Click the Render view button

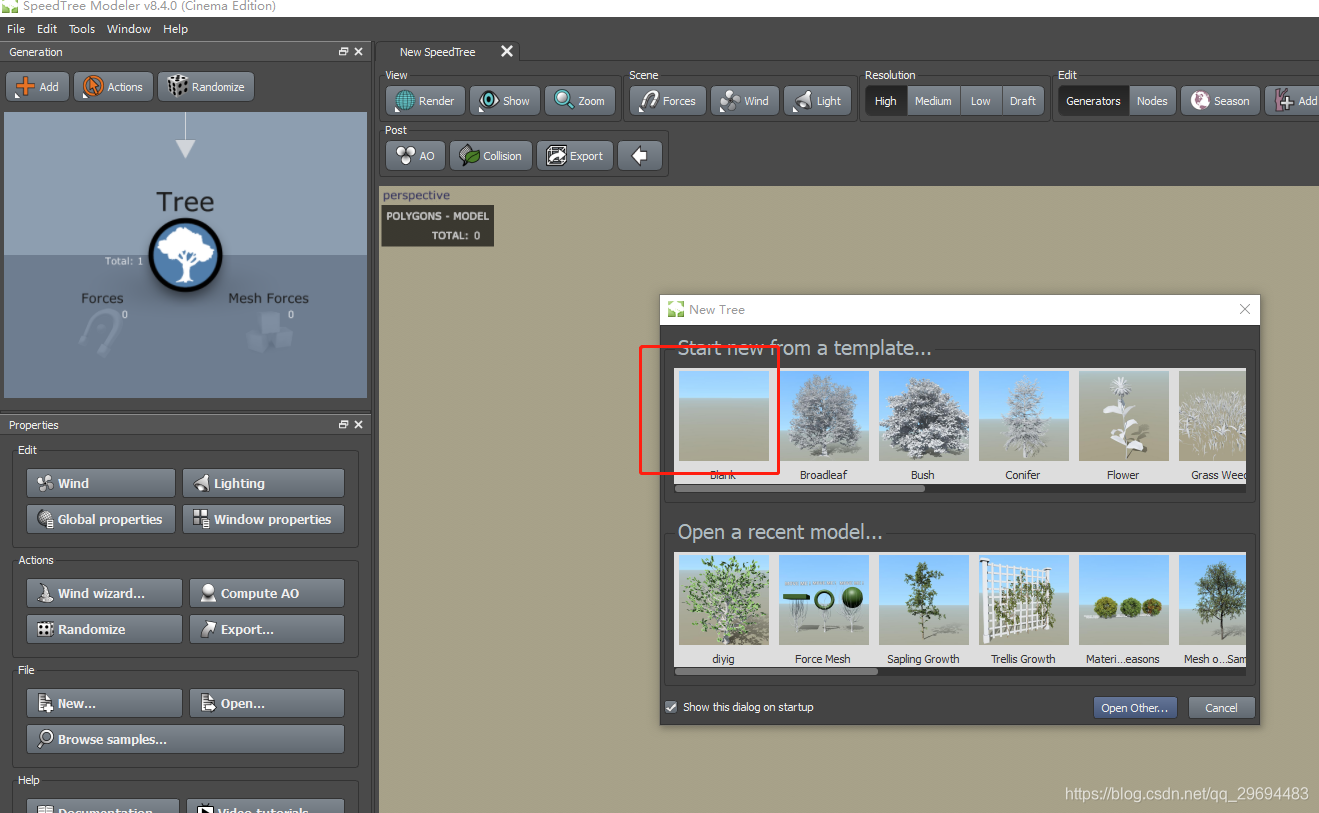(425, 101)
